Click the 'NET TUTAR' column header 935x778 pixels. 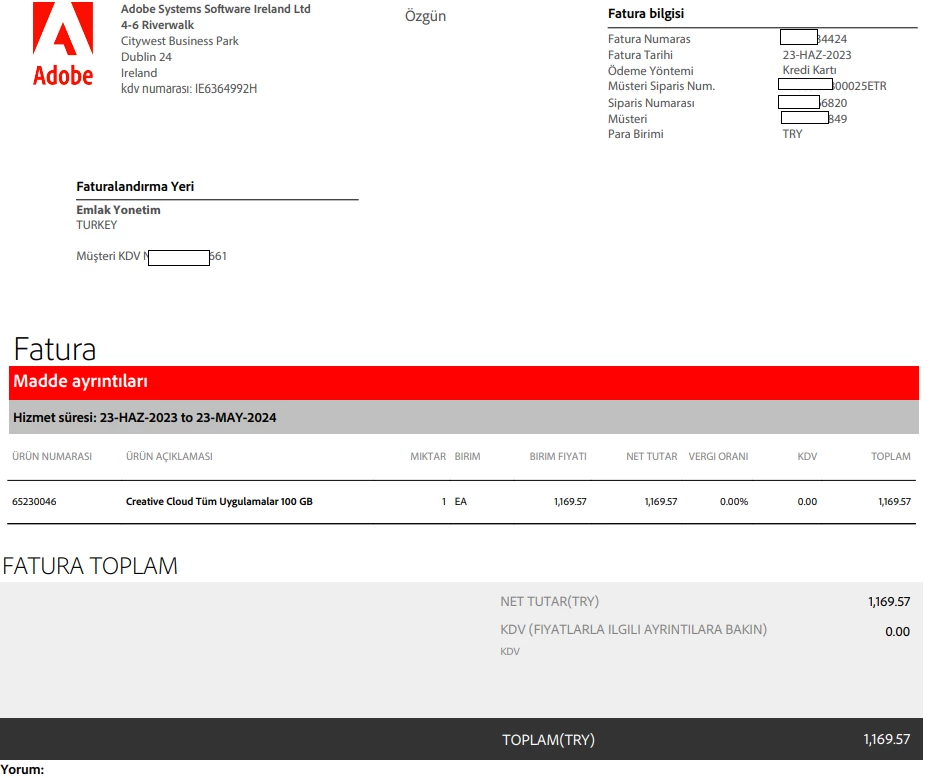point(652,457)
